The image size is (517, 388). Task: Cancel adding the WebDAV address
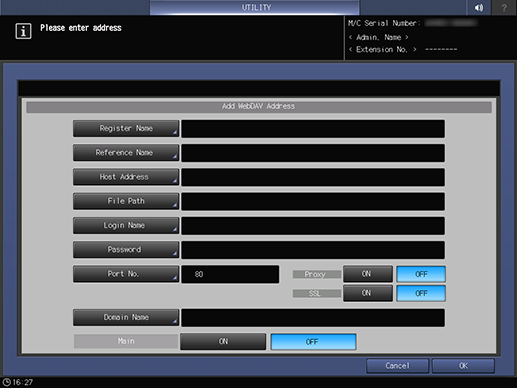[x=397, y=366]
